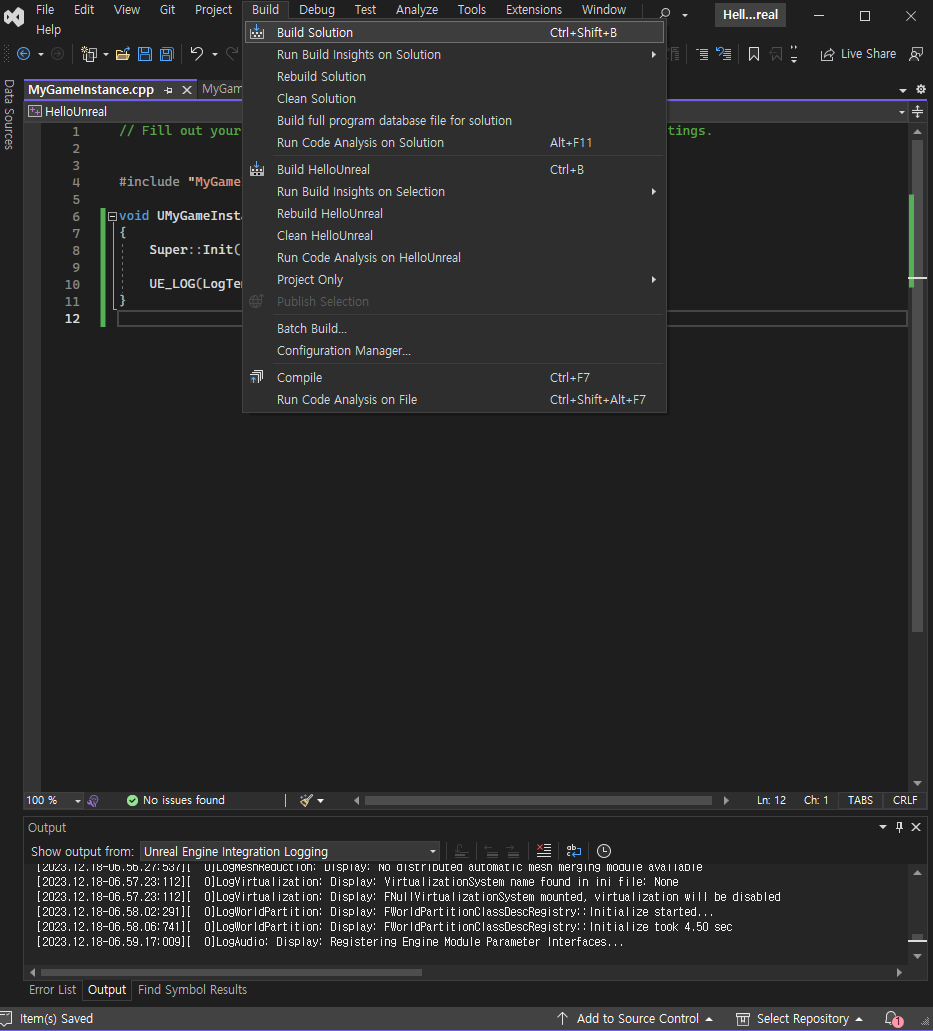
Task: Click the editor vertical scrollbar down arrow
Action: pos(917,783)
